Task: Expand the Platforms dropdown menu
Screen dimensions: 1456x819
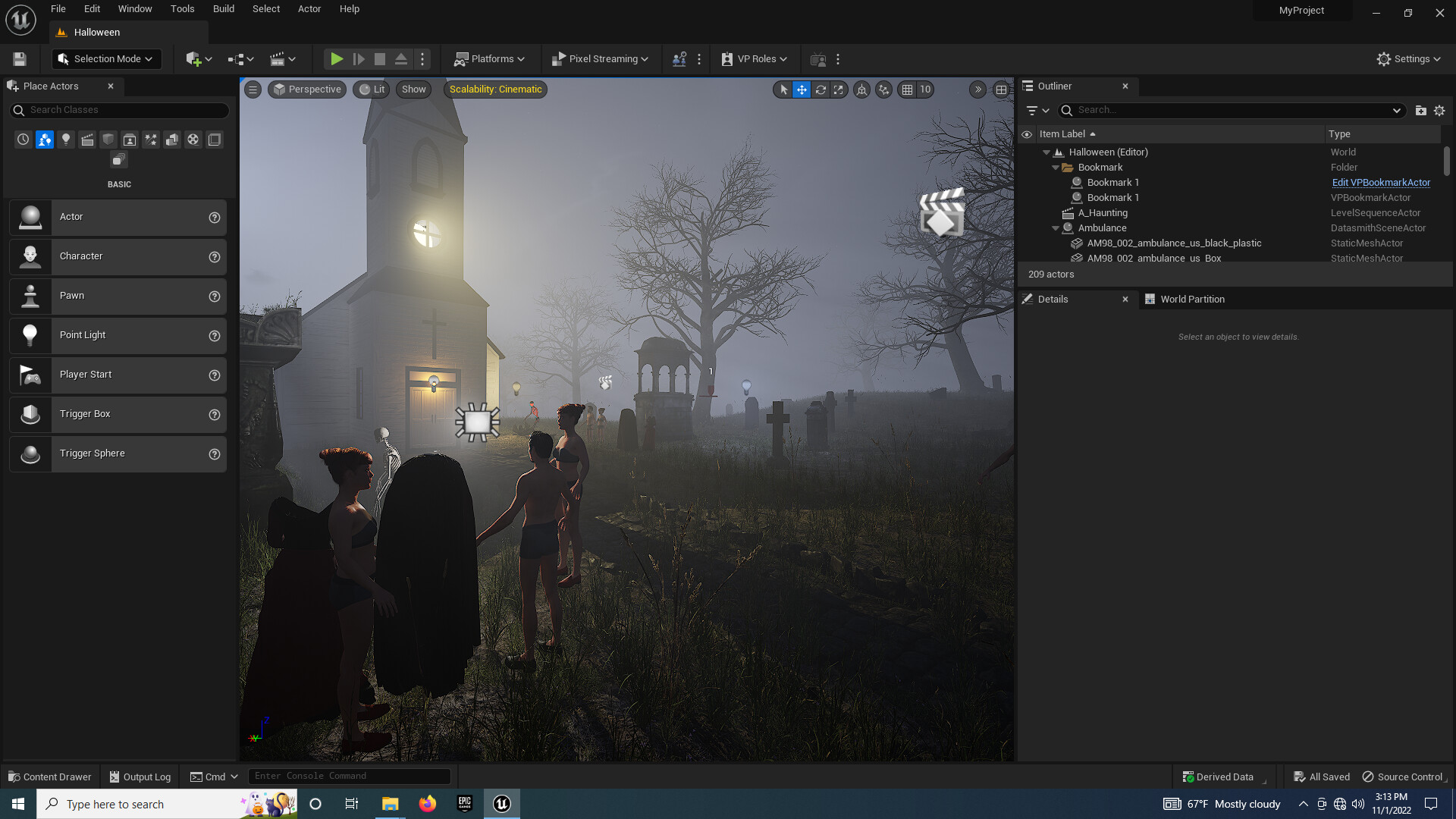Action: (x=490, y=59)
